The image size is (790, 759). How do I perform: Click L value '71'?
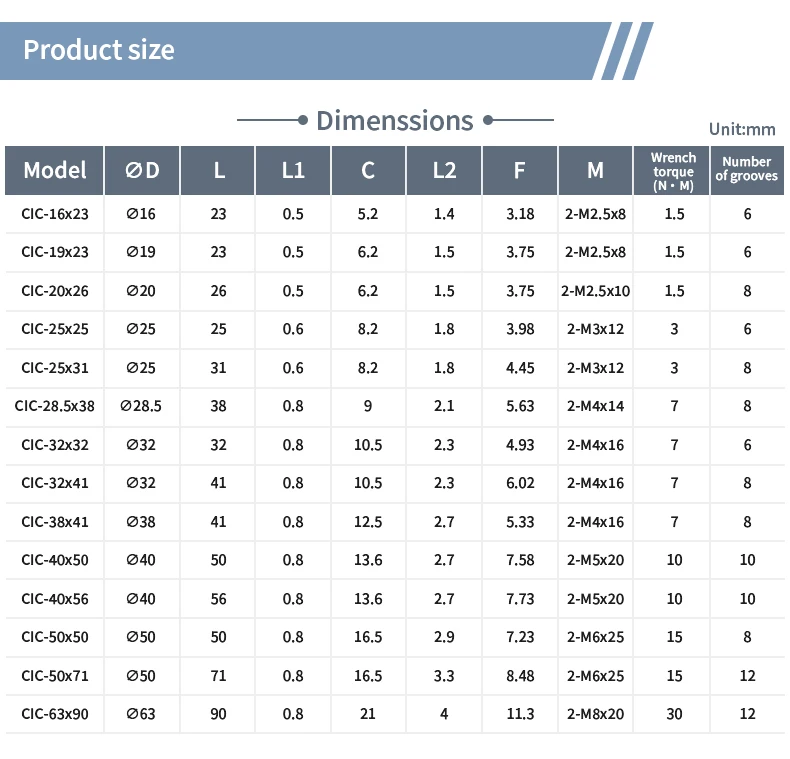click(x=218, y=676)
